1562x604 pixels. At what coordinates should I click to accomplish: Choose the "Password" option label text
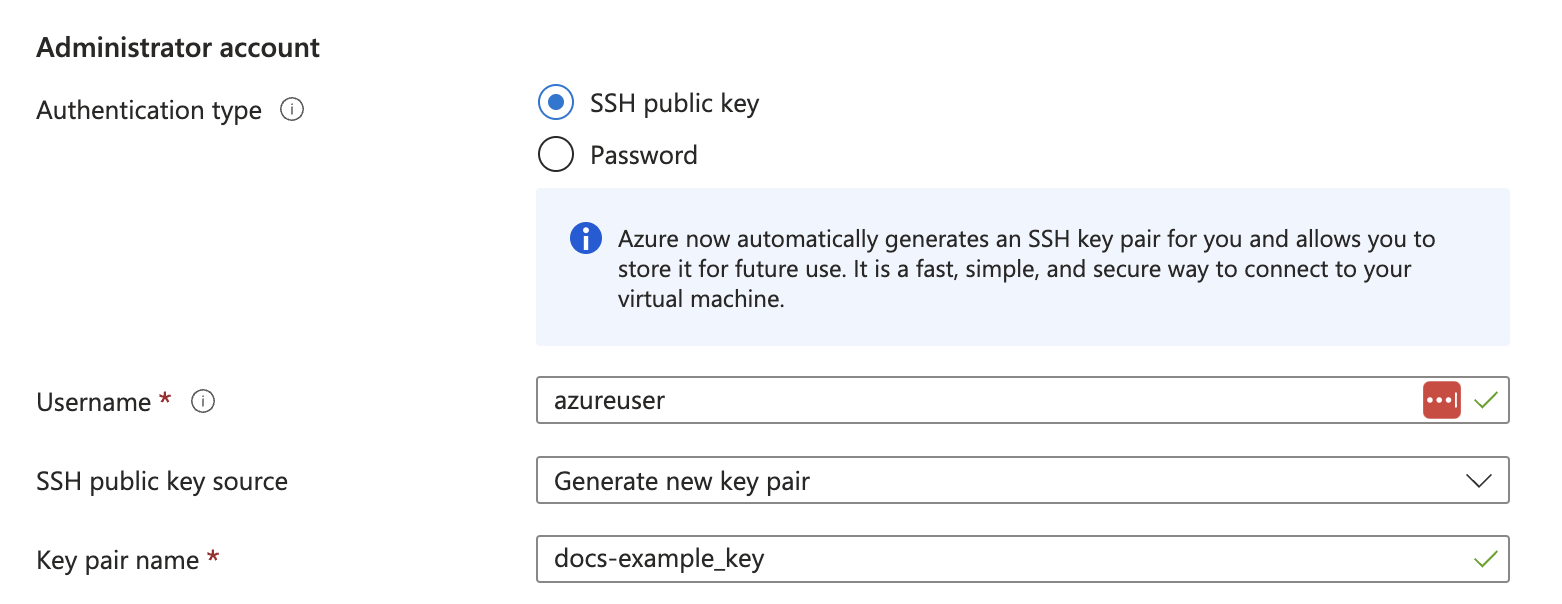click(x=644, y=155)
